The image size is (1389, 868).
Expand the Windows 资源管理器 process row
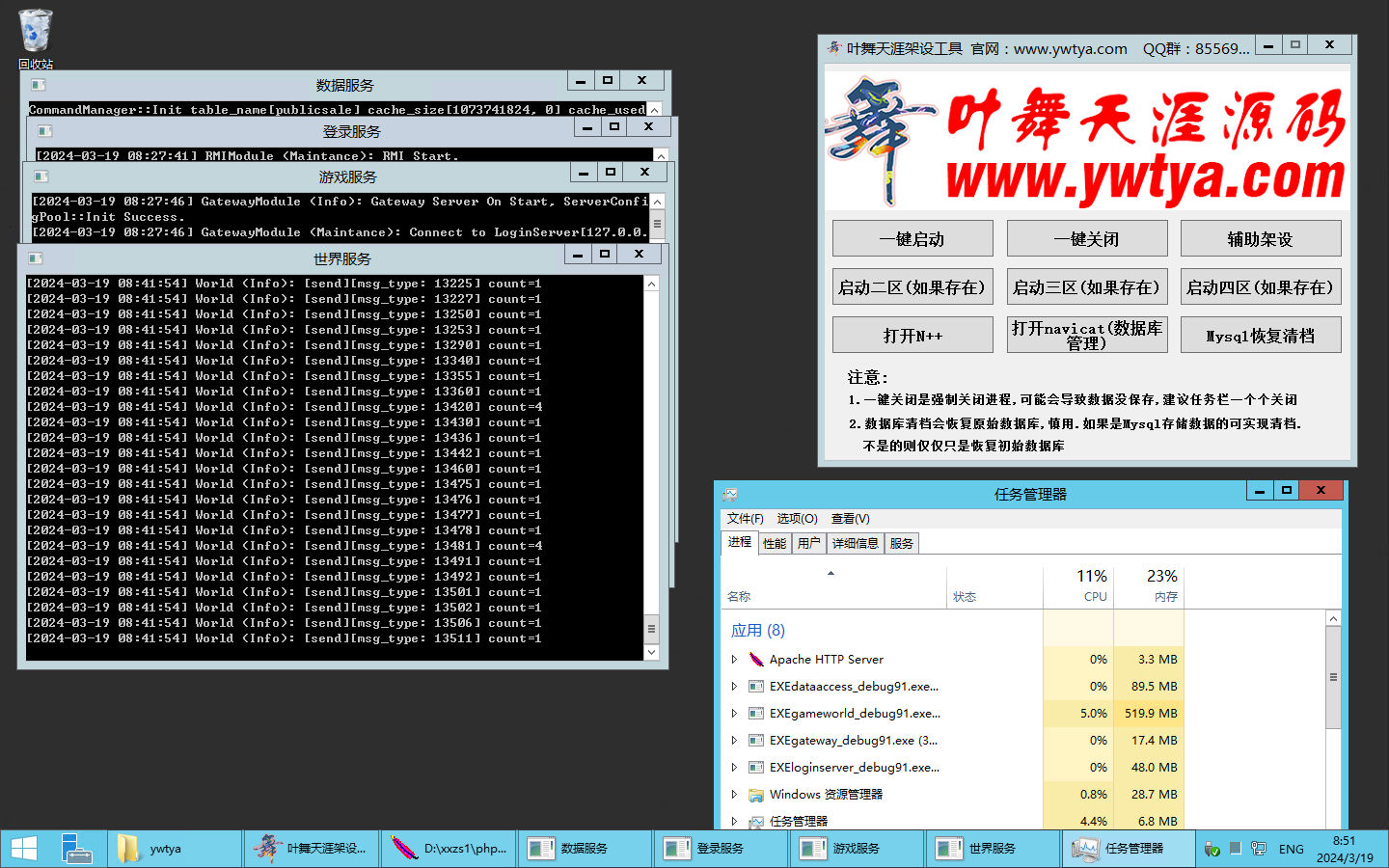734,795
